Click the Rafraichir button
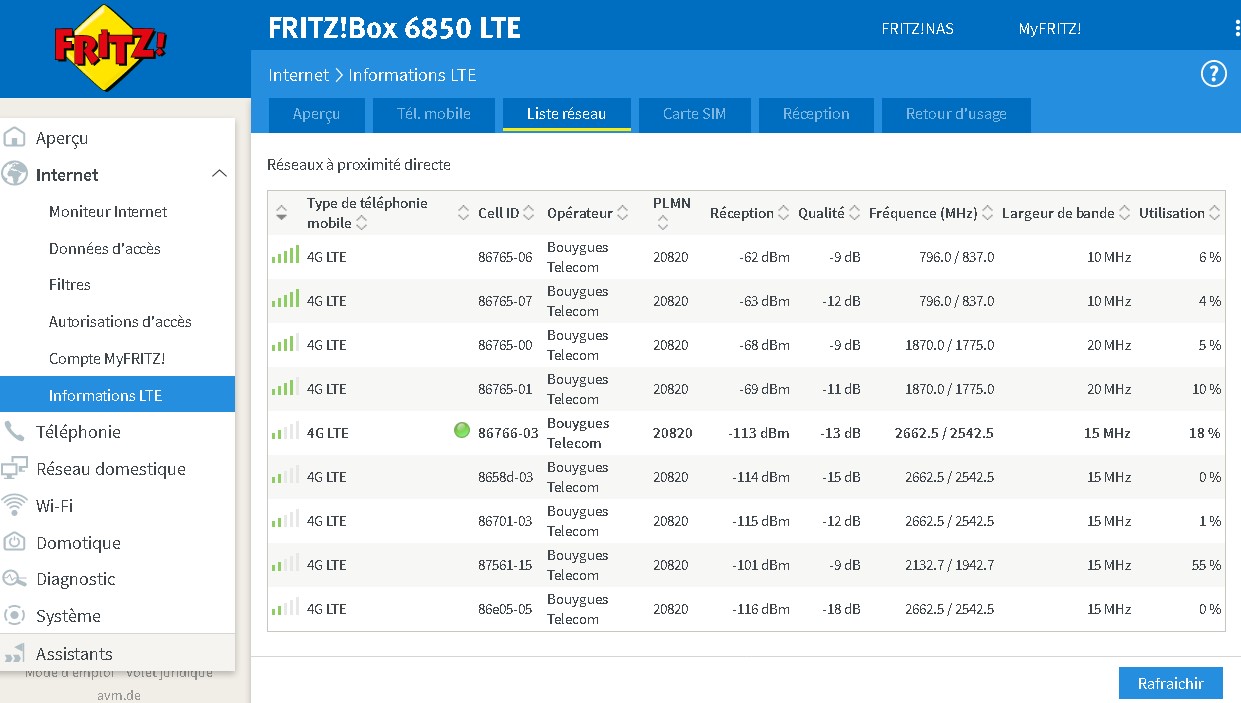This screenshot has width=1241, height=703. (x=1171, y=683)
